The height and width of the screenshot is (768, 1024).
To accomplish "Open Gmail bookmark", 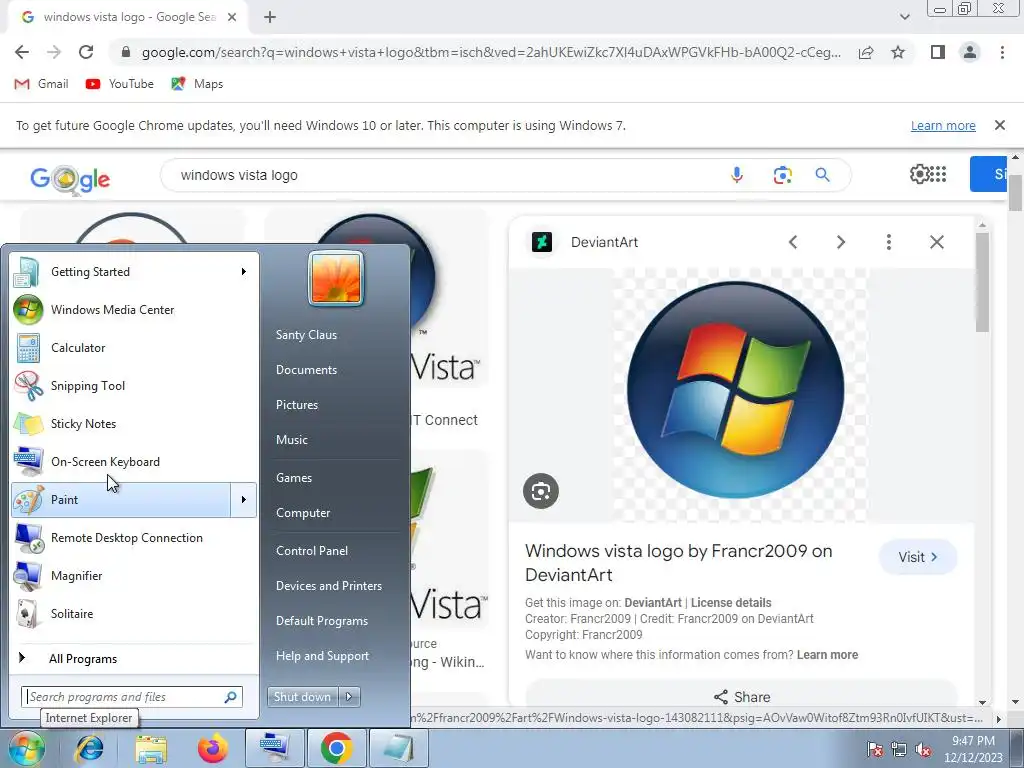I will 41,84.
